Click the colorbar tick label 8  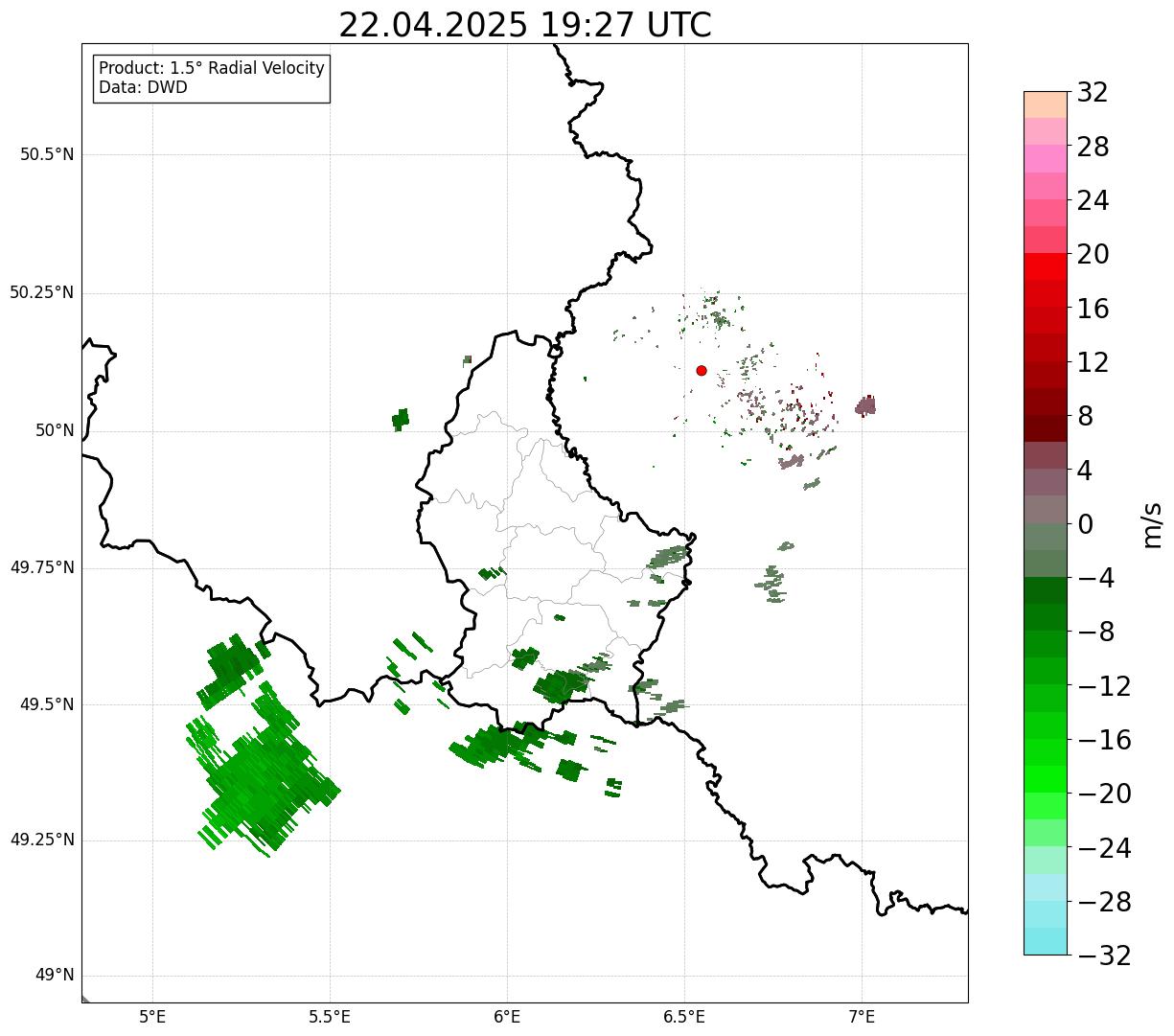pos(1085,417)
